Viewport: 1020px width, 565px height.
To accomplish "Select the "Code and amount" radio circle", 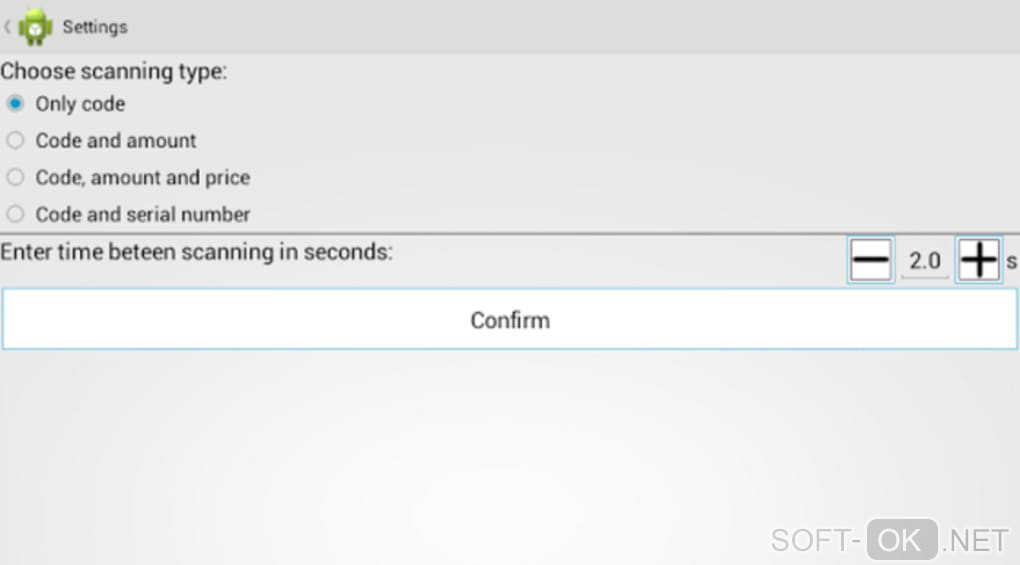I will point(15,140).
